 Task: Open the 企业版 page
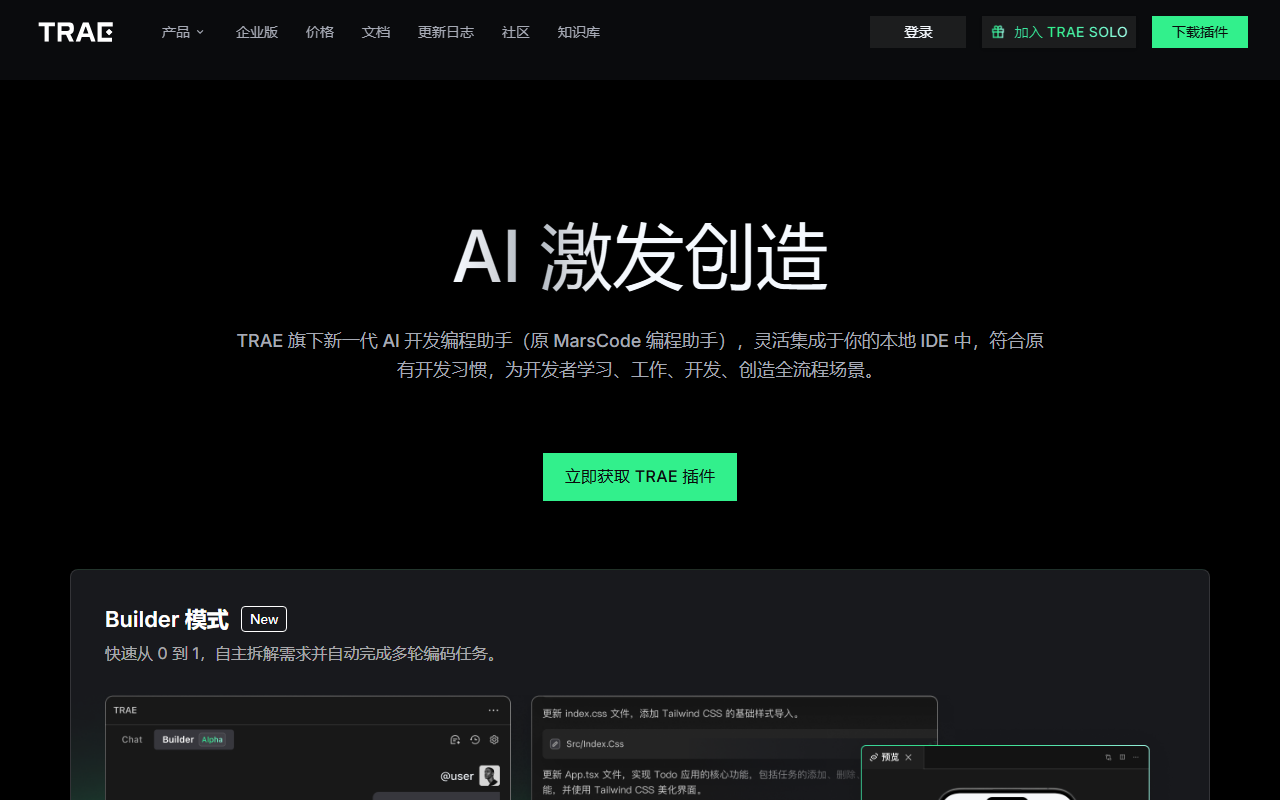pyautogui.click(x=257, y=32)
